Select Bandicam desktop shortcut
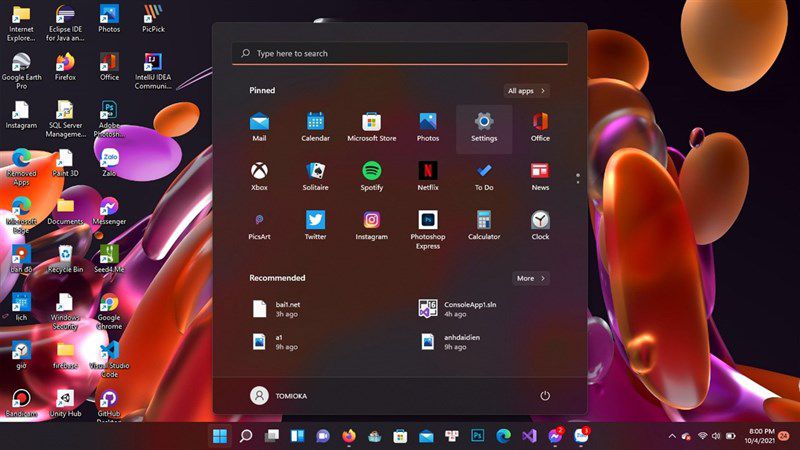Viewport: 800px width, 450px height. [x=21, y=404]
